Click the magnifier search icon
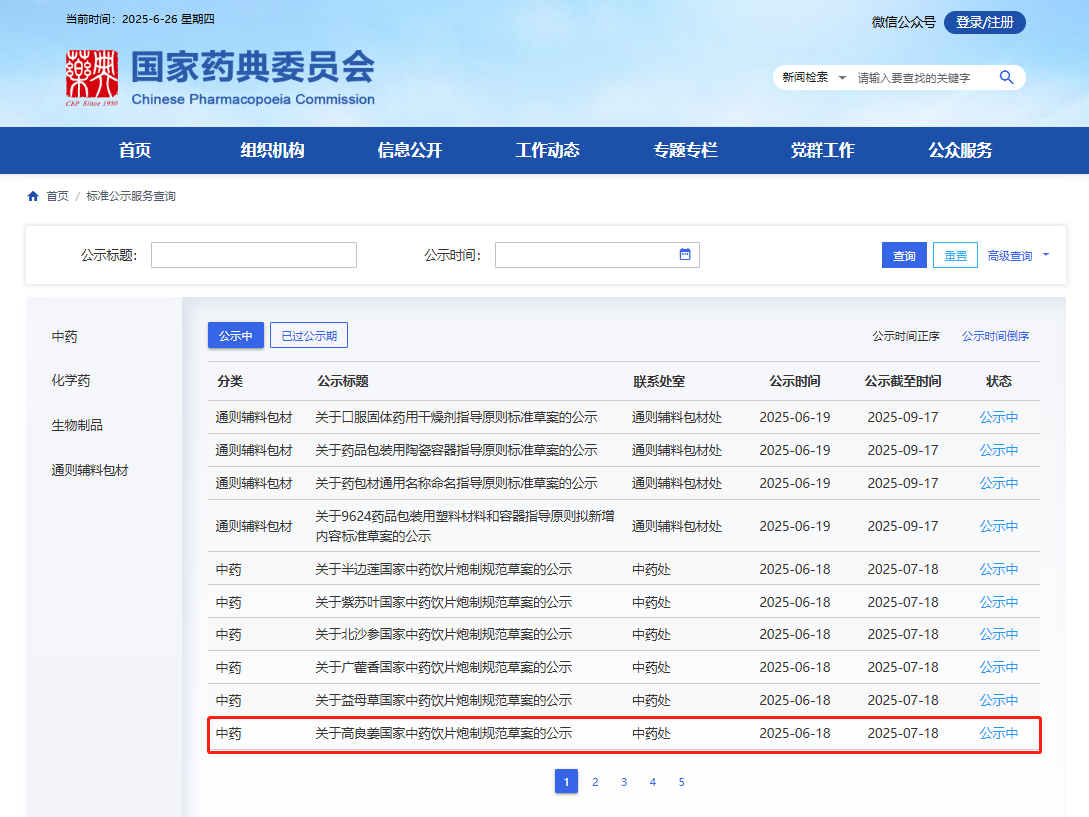This screenshot has width=1089, height=817. point(1006,77)
